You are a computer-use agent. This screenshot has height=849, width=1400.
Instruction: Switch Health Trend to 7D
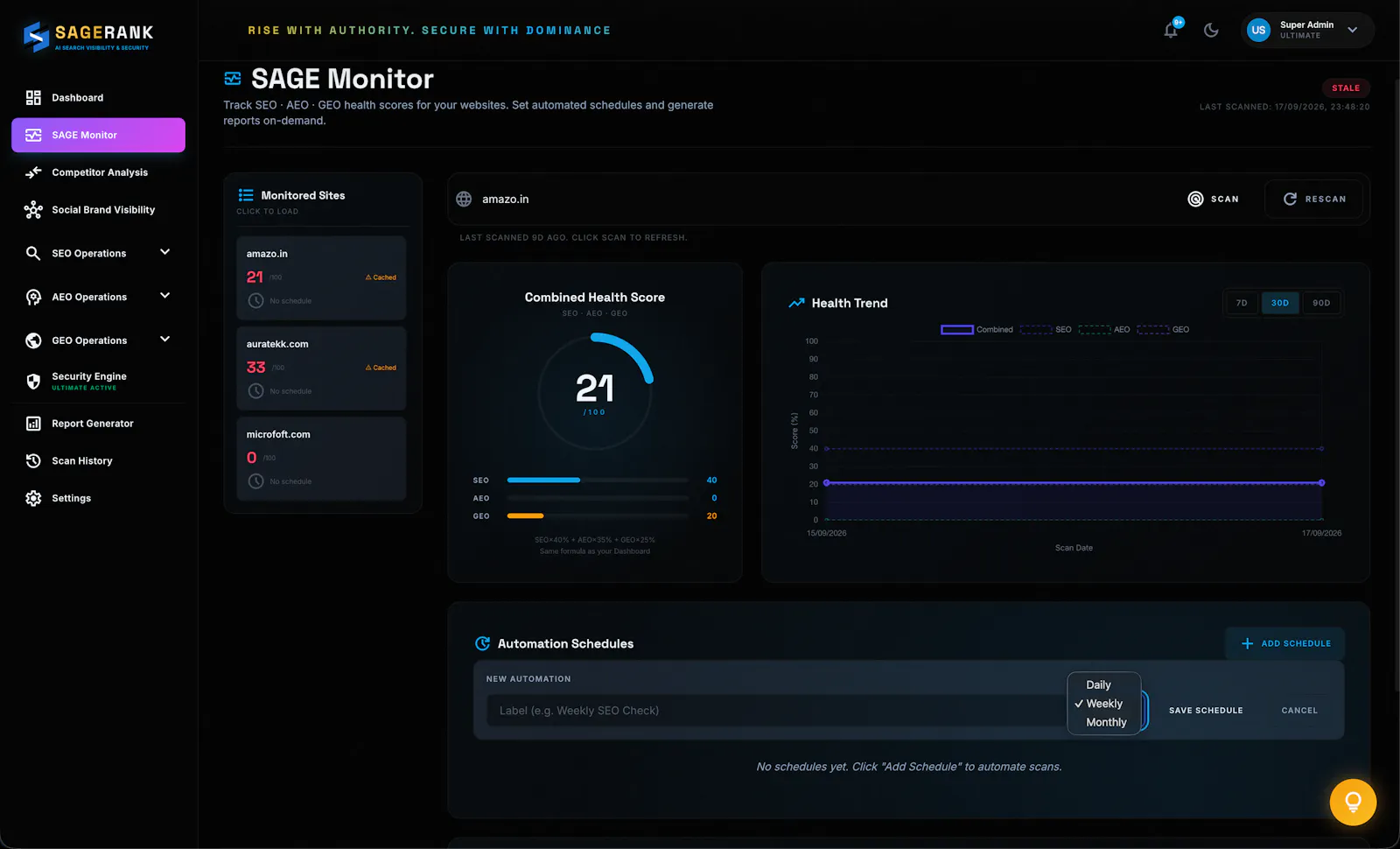1242,303
